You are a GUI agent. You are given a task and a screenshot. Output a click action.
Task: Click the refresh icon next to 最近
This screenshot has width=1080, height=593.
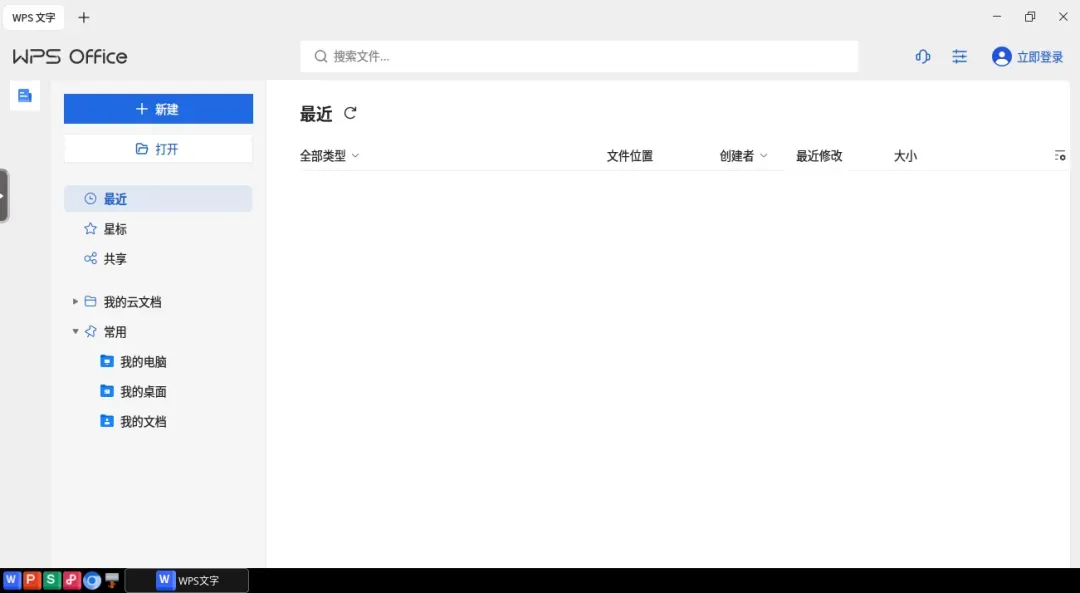tap(350, 113)
